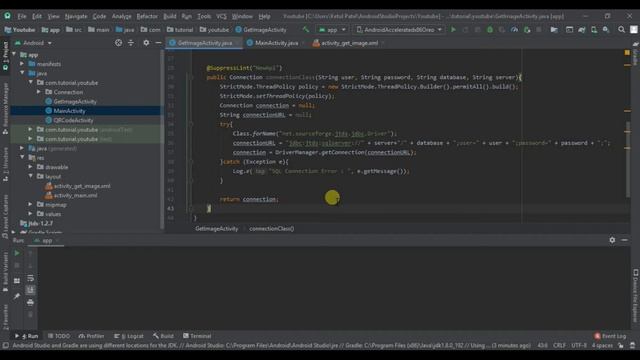Screen dimensions: 640x360
Task: Click Attach Debugger to Android Process icon
Action: (x=527, y=30)
